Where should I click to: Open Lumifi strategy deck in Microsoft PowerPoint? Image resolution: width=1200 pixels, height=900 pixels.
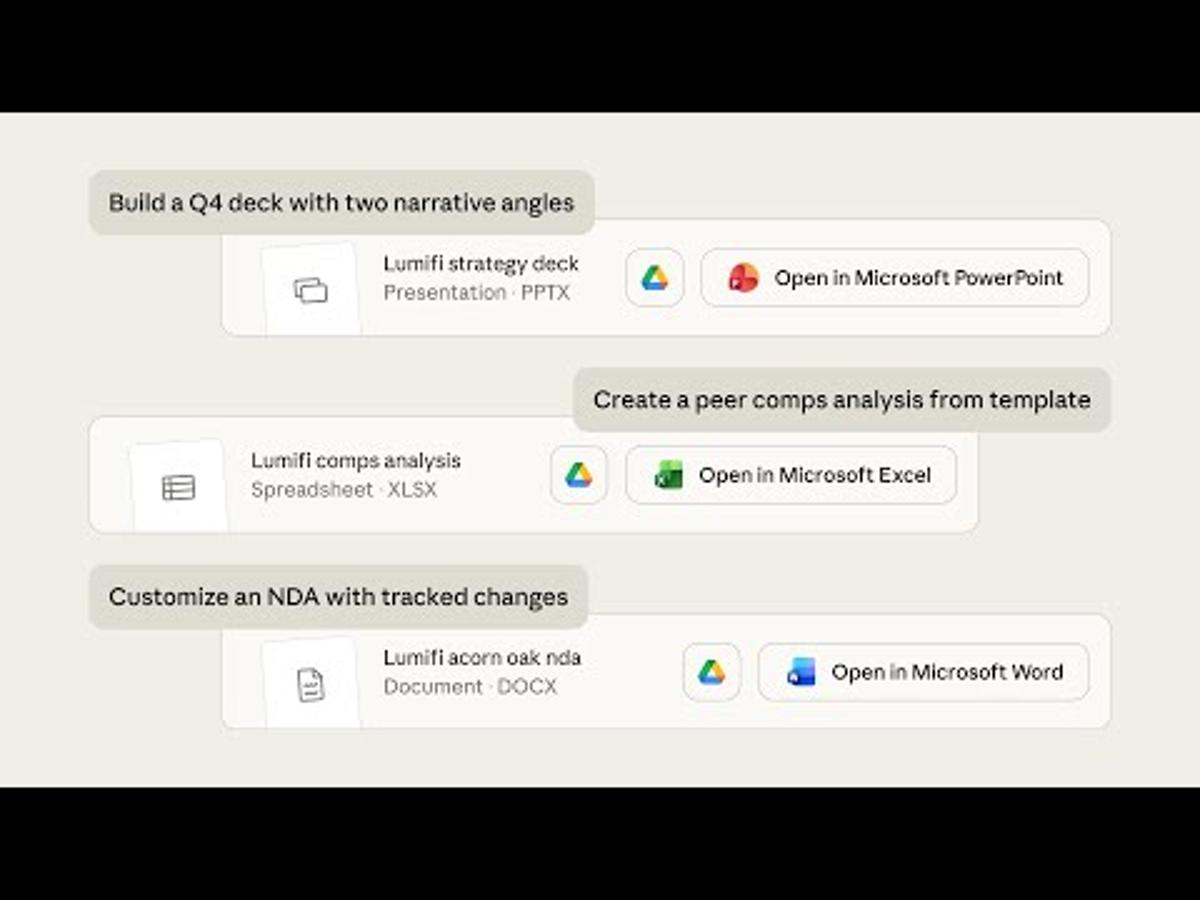893,278
